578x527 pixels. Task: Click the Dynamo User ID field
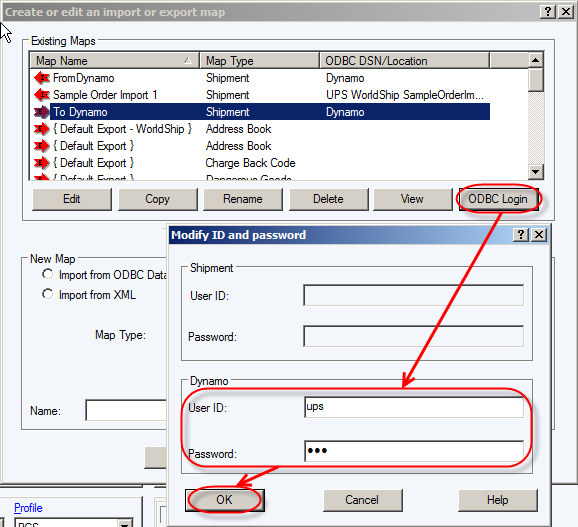(414, 407)
